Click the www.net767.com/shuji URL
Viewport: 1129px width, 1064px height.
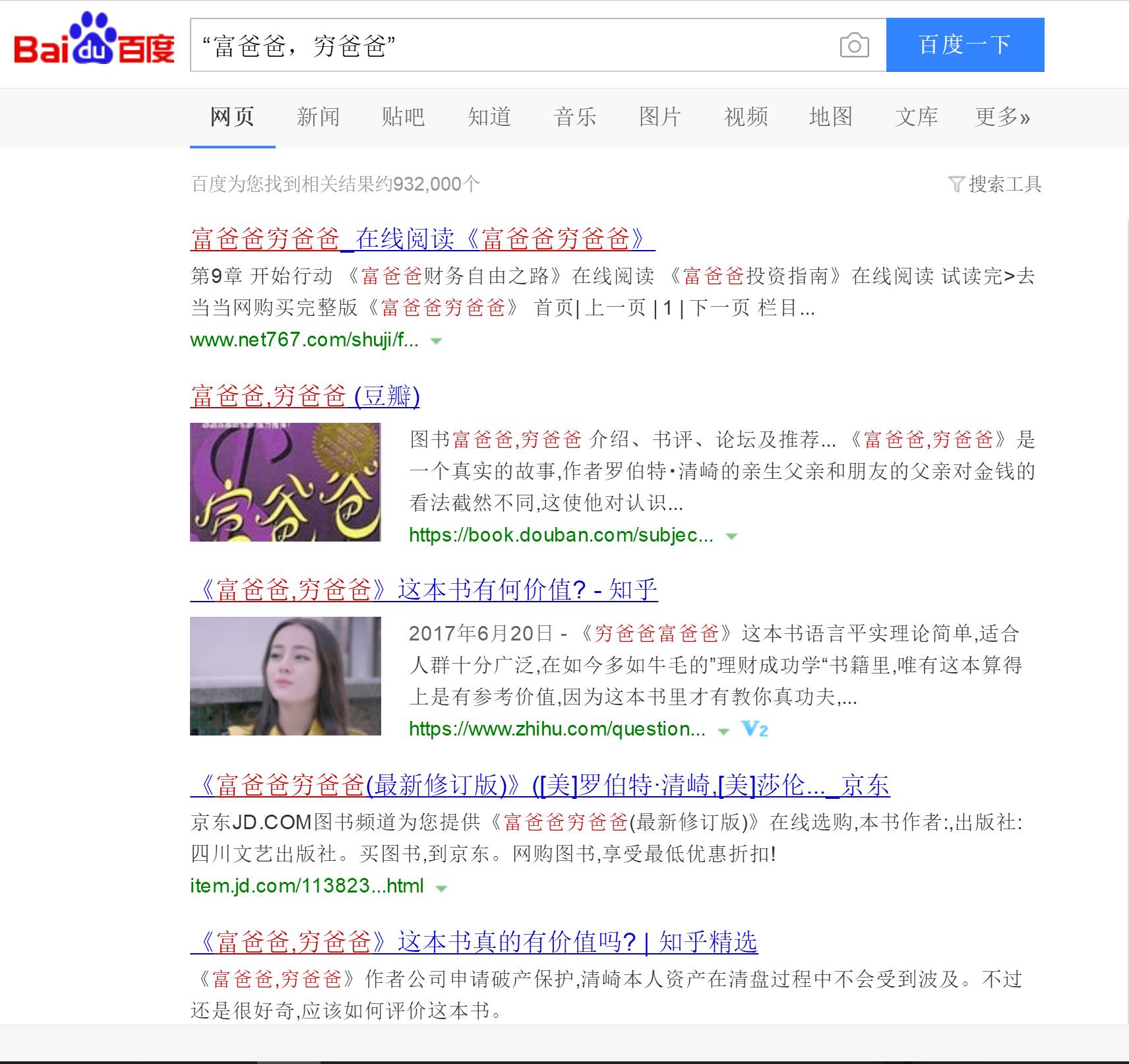(x=304, y=340)
